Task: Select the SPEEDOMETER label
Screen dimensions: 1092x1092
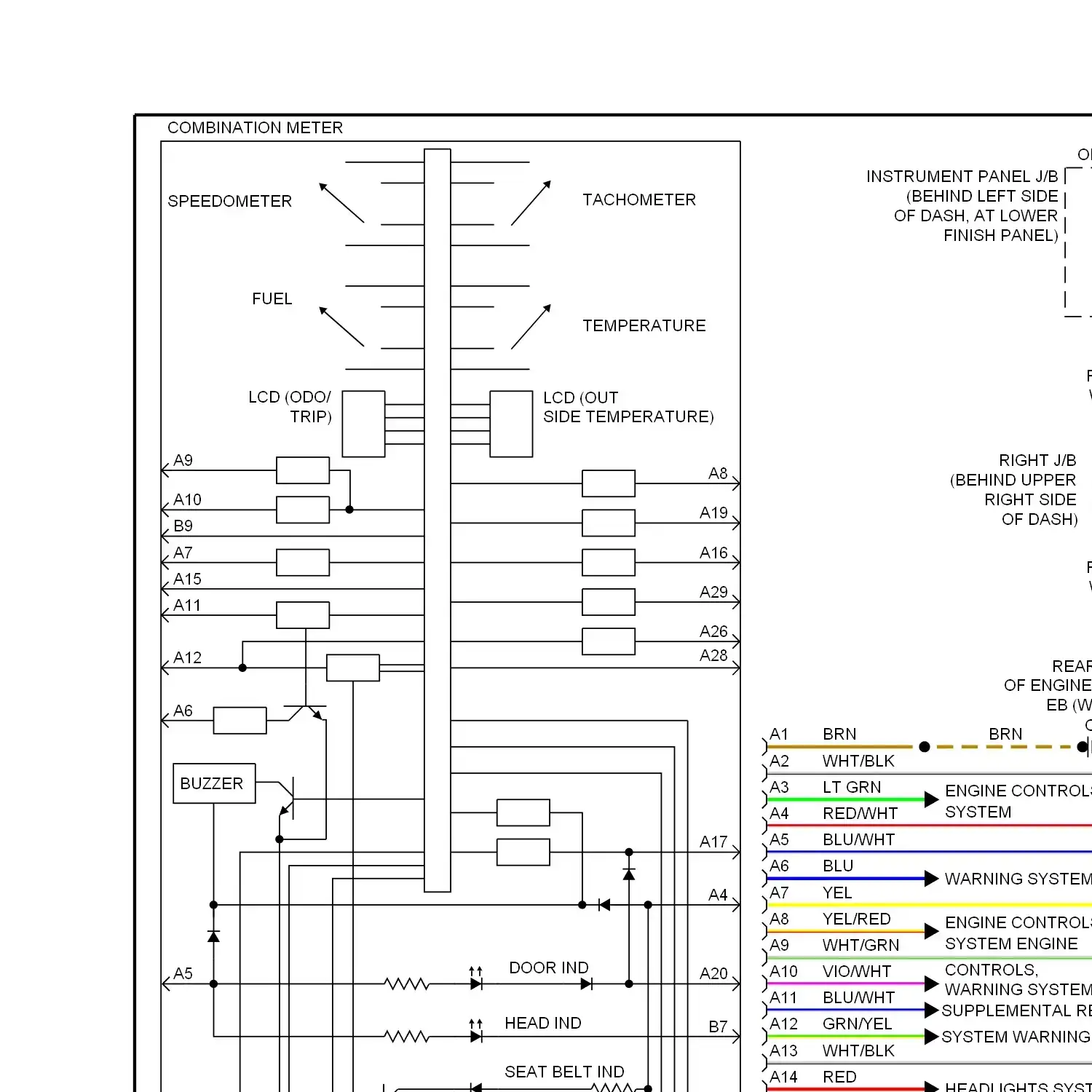Action: click(229, 202)
